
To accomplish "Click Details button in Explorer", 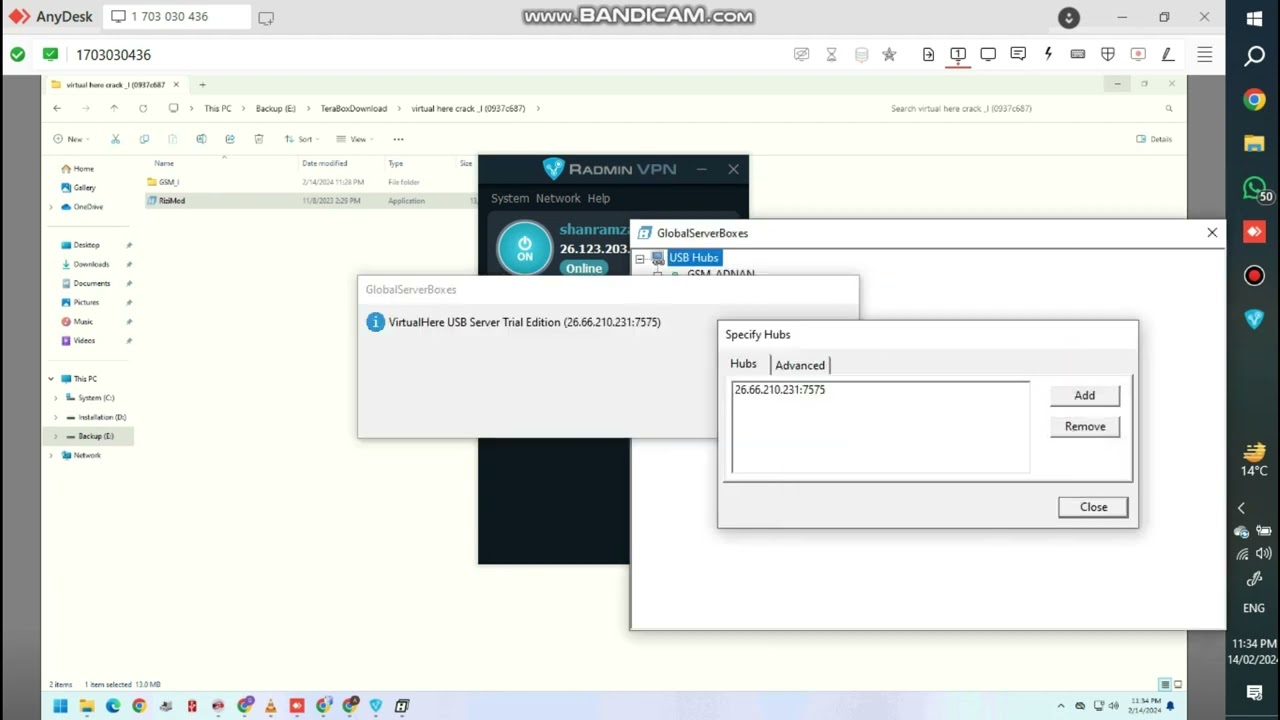I will pyautogui.click(x=1154, y=139).
